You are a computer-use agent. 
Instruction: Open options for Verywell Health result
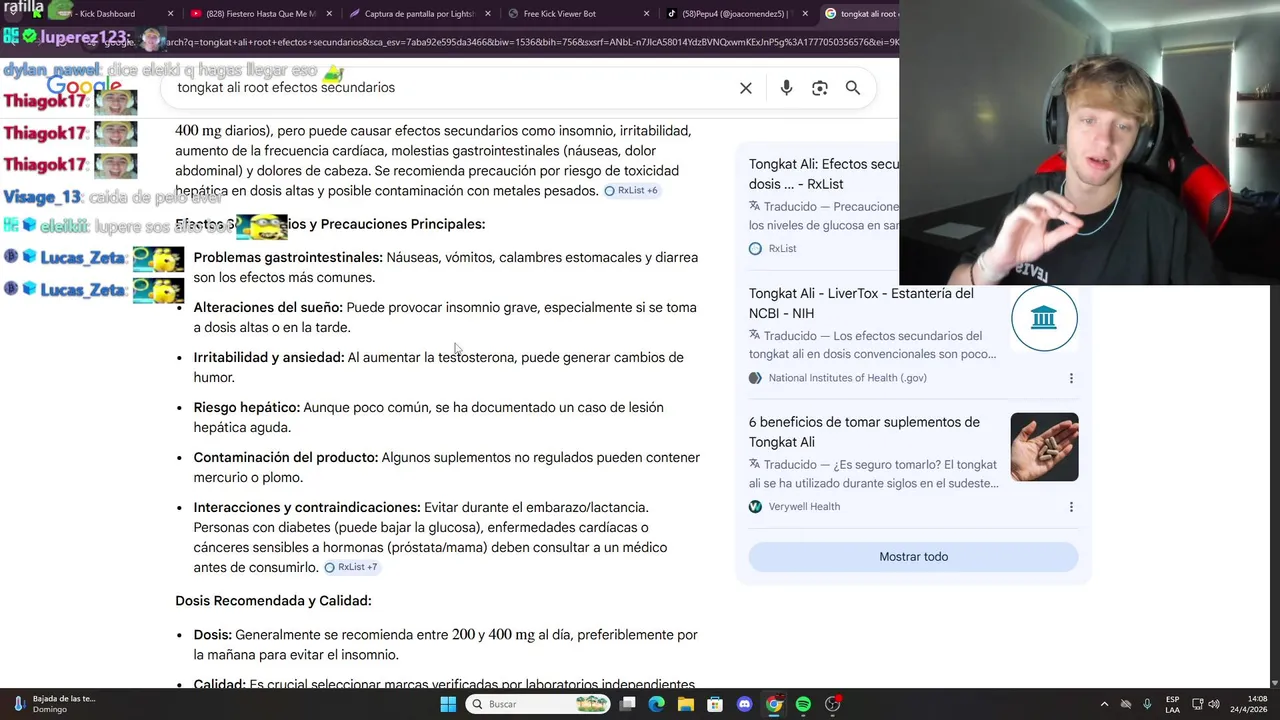coord(1071,507)
